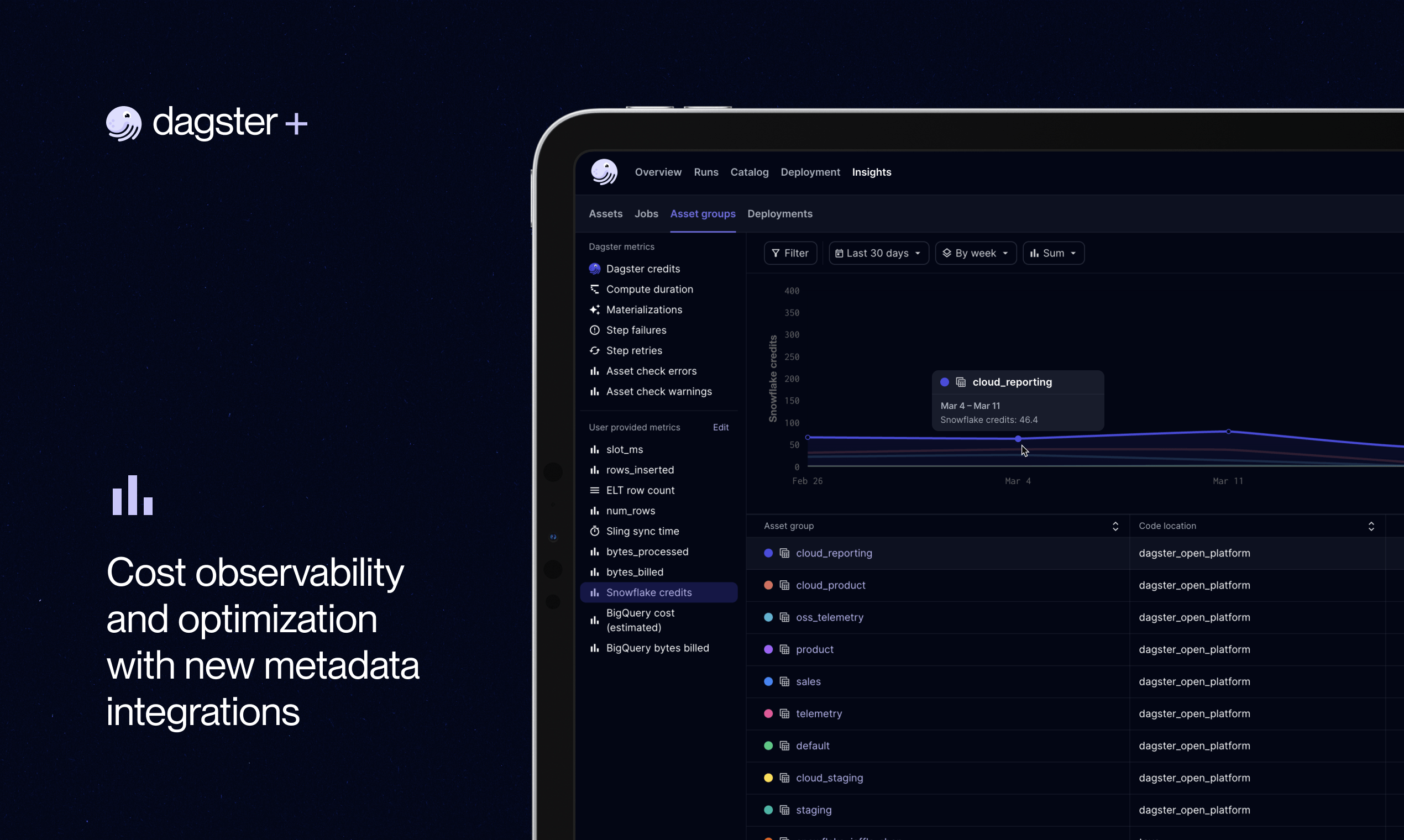Edit the user provided metrics
Viewport: 1404px width, 840px height.
click(x=720, y=427)
